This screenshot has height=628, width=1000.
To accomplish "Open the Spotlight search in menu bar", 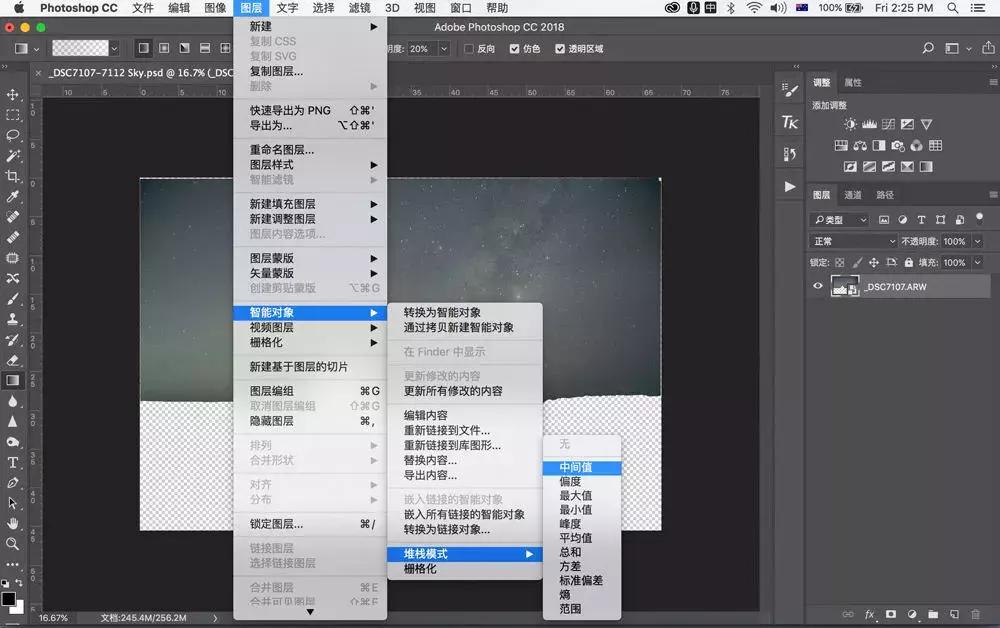I will 954,8.
